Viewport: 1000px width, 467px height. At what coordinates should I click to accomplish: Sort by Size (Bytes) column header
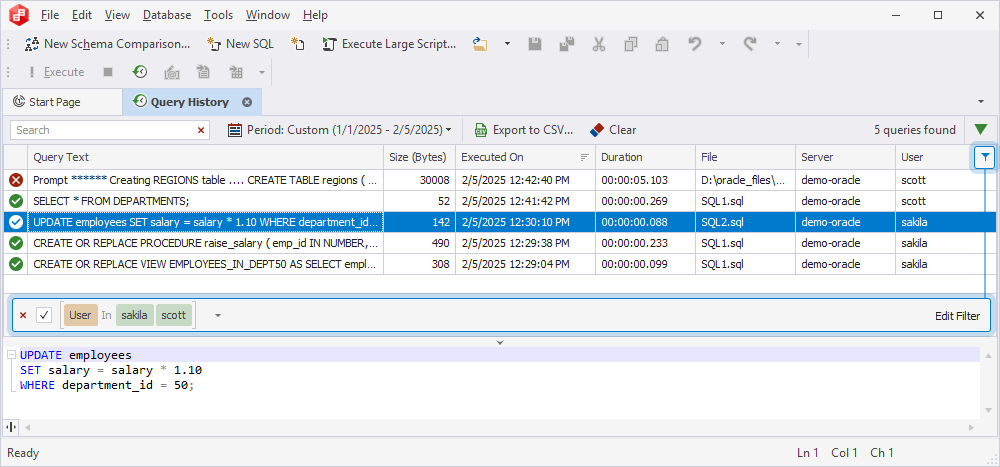[x=419, y=157]
